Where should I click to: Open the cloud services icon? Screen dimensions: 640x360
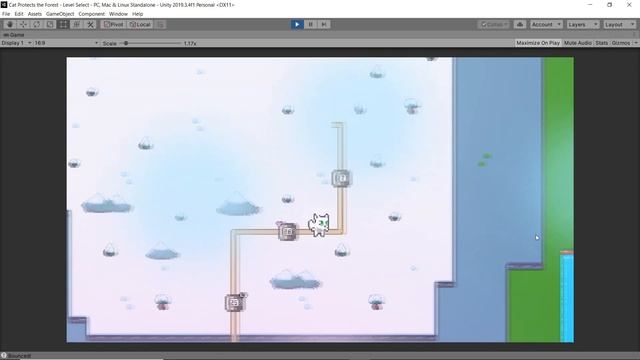tap(520, 24)
